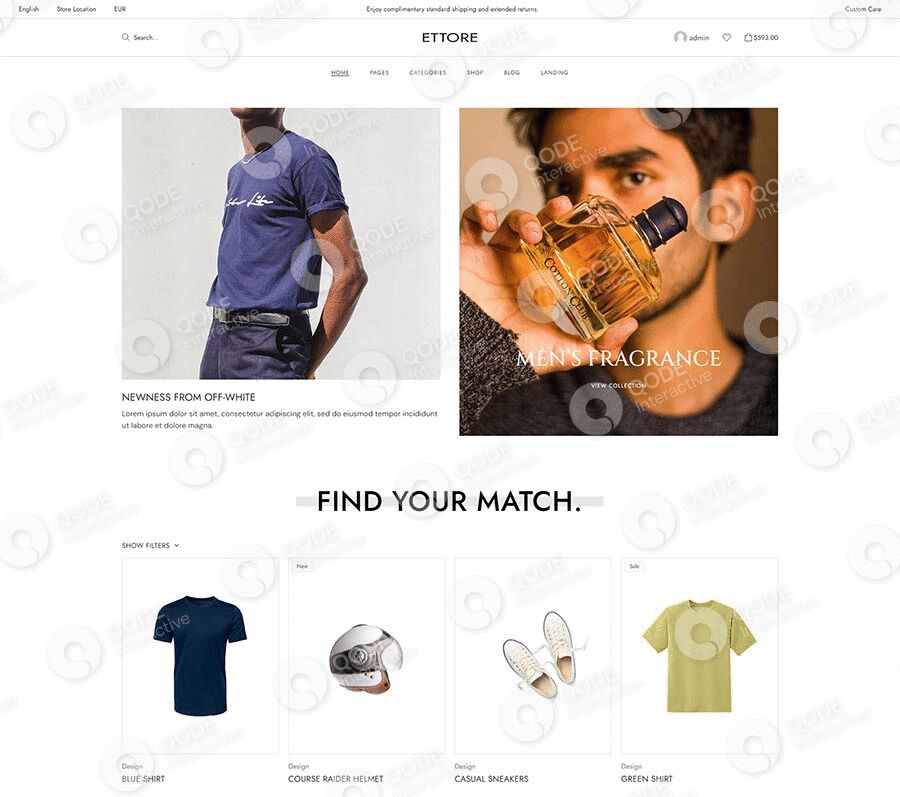Click View Collection on fragrance banner

coord(618,386)
